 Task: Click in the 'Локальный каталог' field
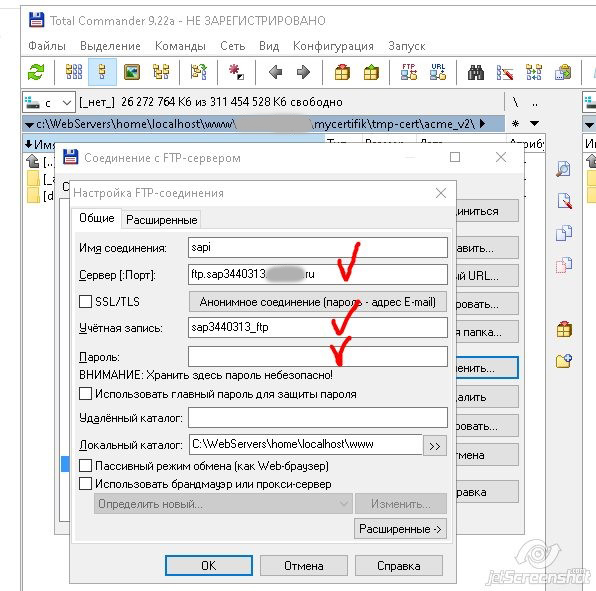click(x=306, y=445)
